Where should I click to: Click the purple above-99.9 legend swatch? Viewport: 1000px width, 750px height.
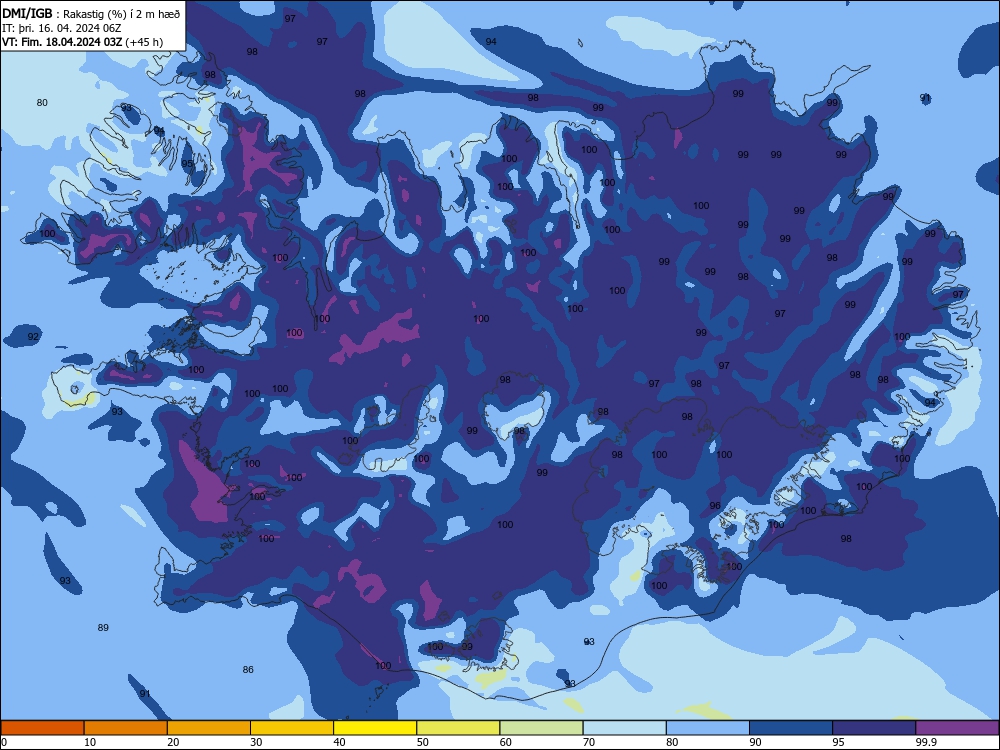point(957,728)
